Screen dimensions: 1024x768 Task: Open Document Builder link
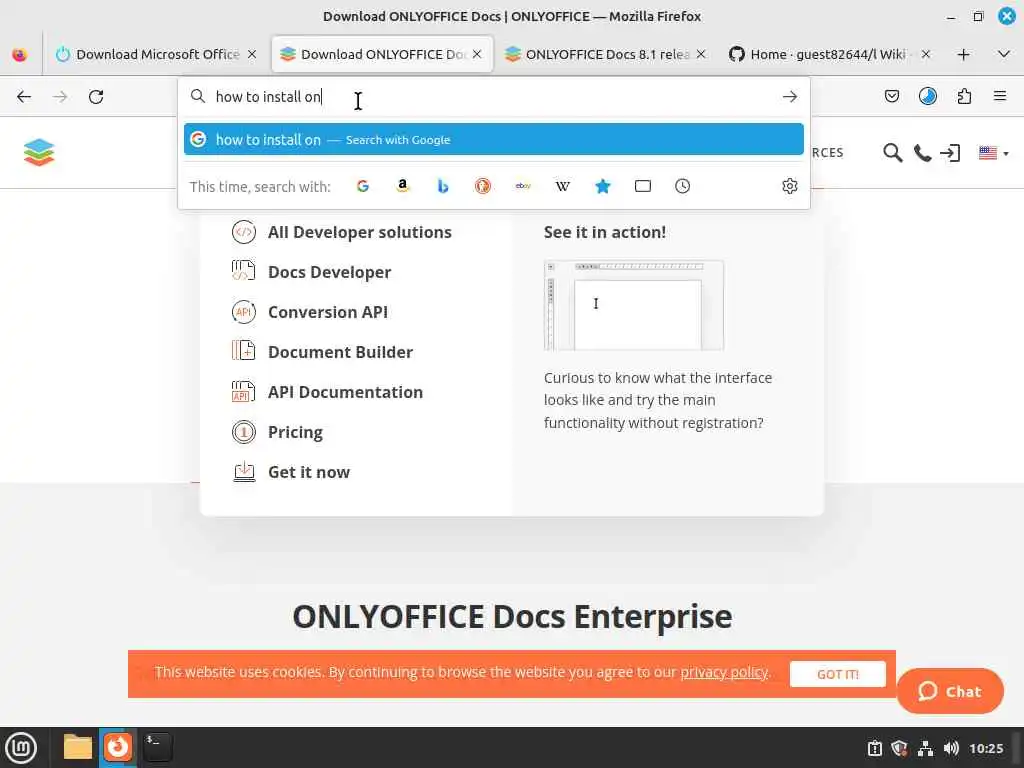click(x=340, y=352)
